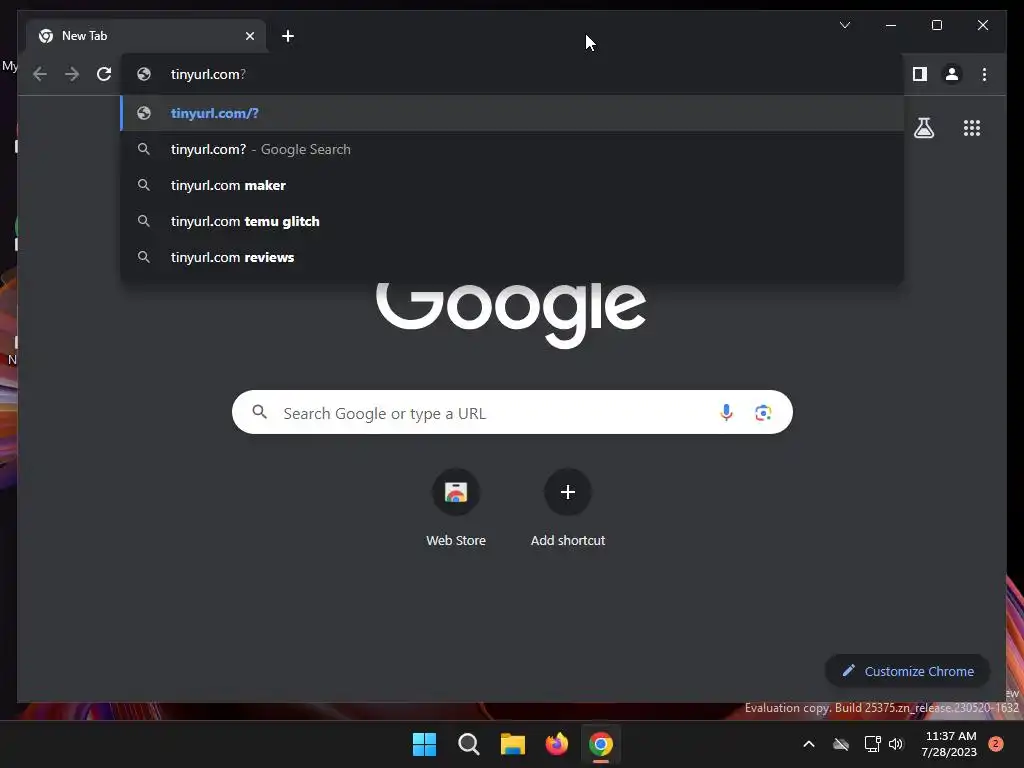Pick the 'tinyurl.com reviews' suggestion
Screen dimensions: 1024x768
512,257
